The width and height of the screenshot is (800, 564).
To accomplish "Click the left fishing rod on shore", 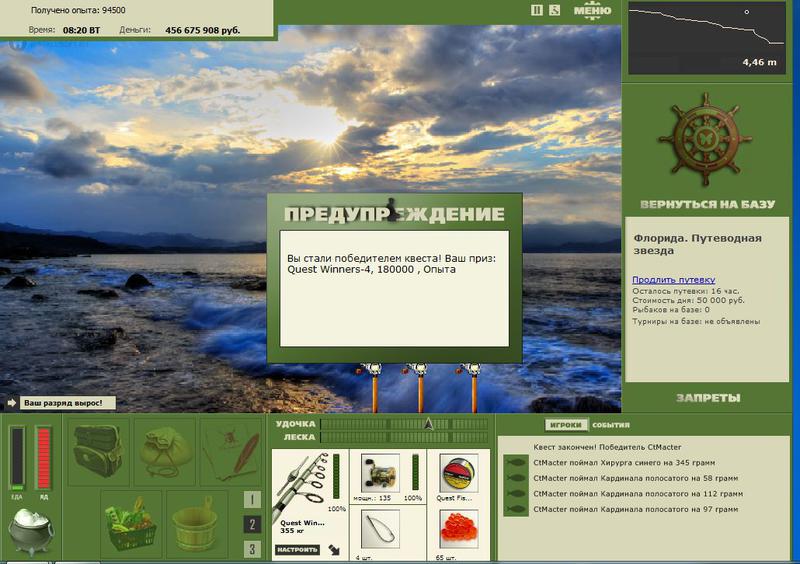I will tap(375, 387).
